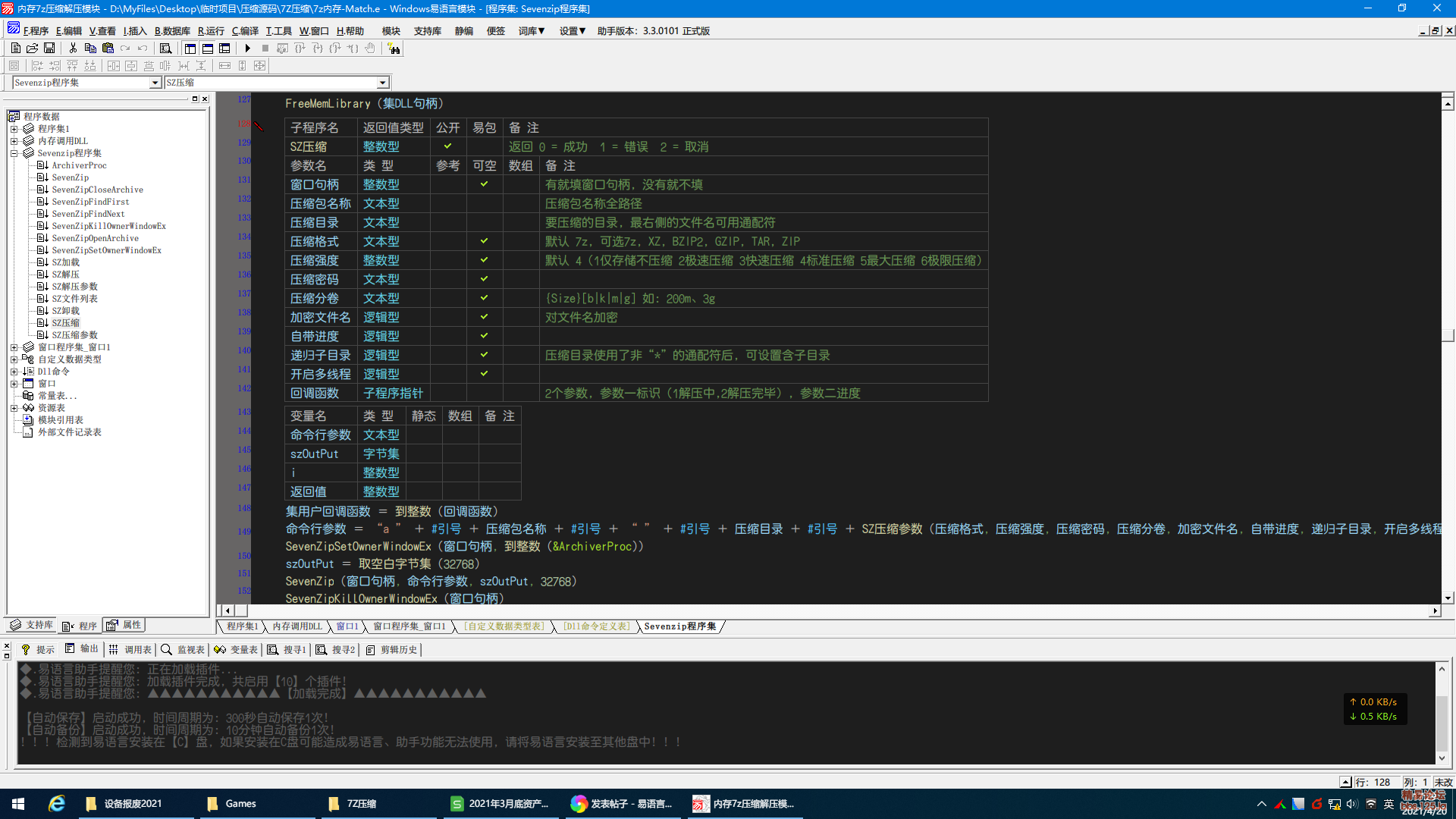This screenshot has height=819, width=1456.
Task: Open Internet Explorer from the taskbar
Action: point(57,803)
